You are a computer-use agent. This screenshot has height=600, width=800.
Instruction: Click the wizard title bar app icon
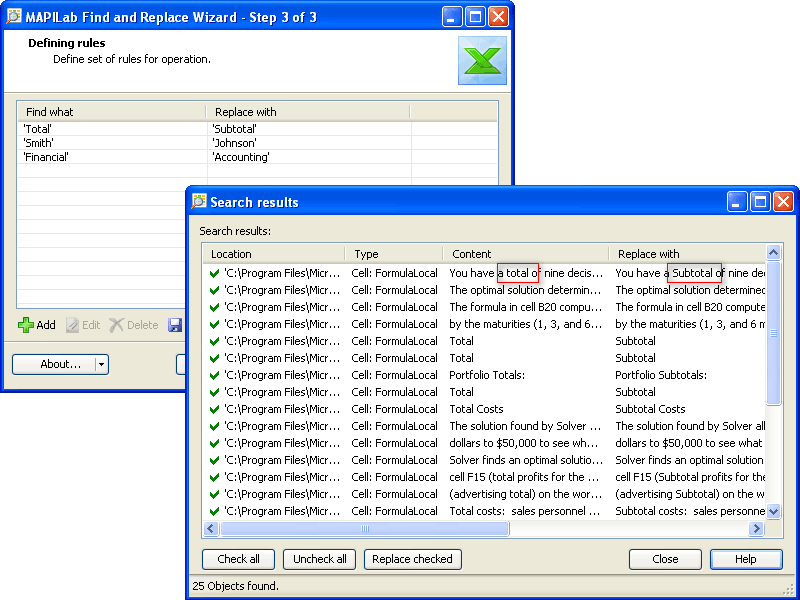14,16
